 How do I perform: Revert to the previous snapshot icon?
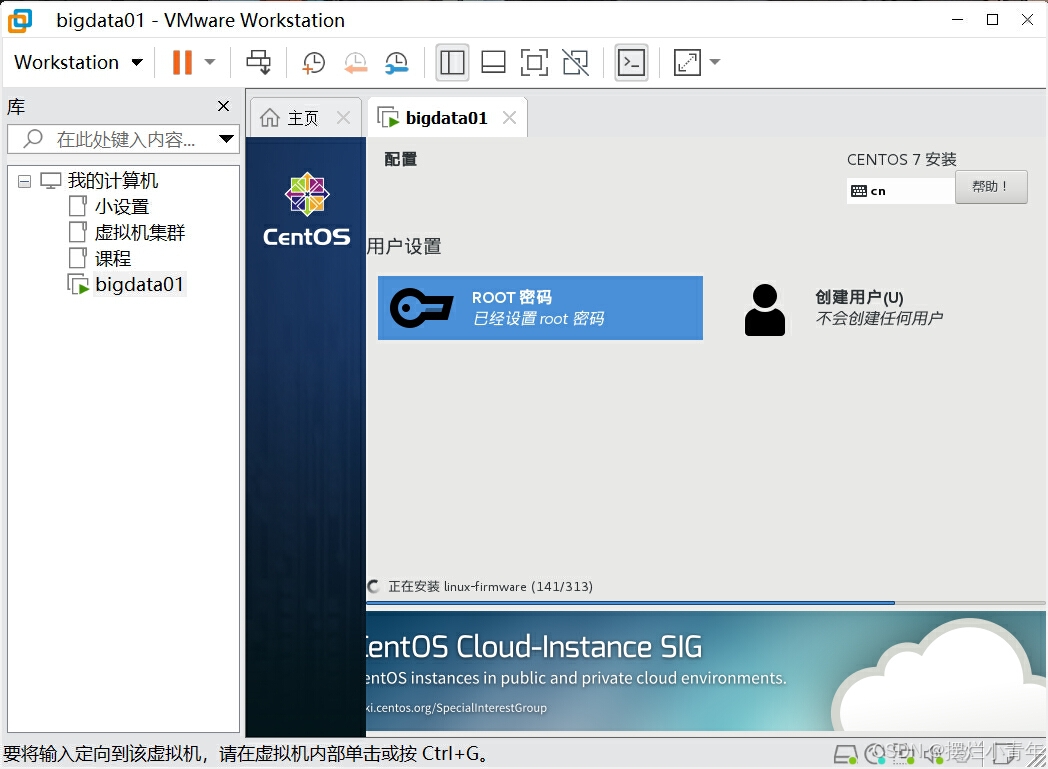pyautogui.click(x=356, y=62)
